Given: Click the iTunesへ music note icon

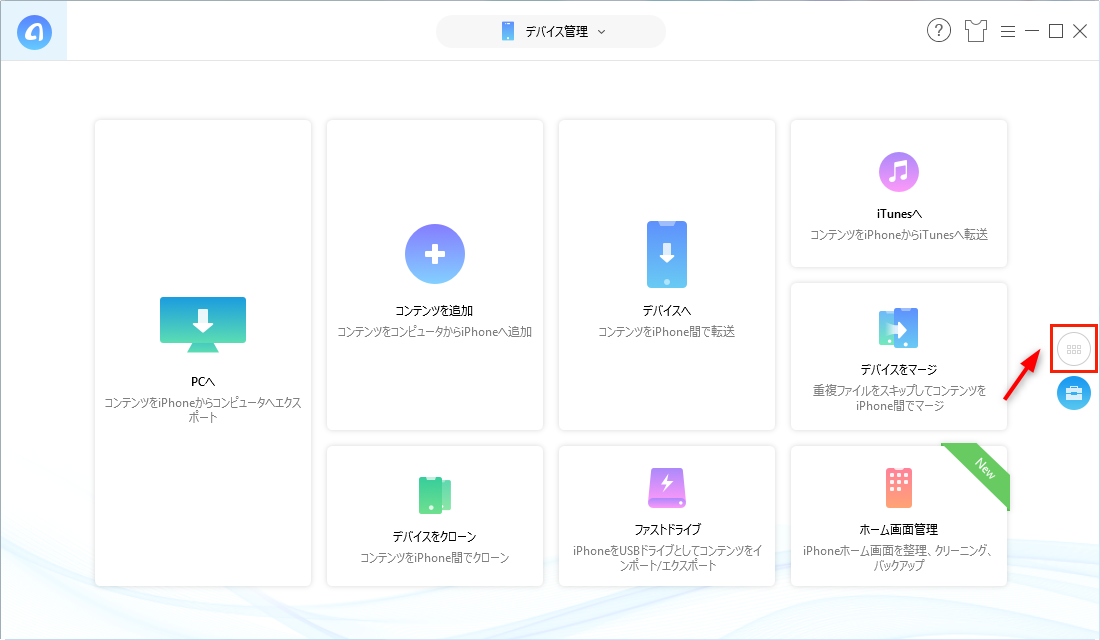Looking at the screenshot, I should tap(899, 171).
